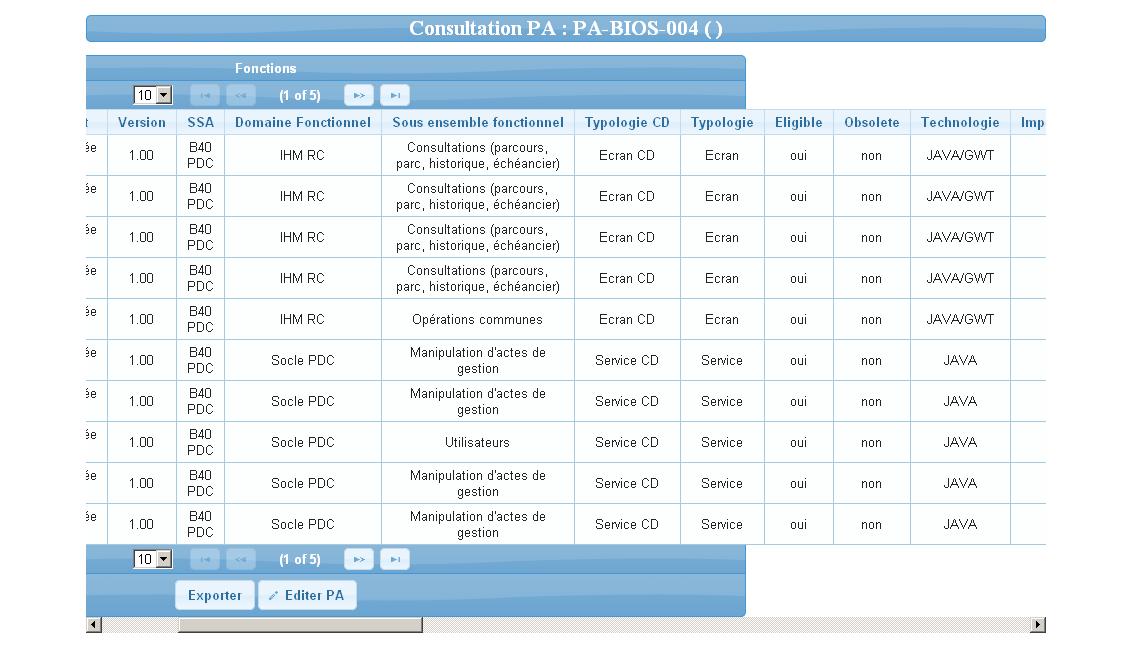The width and height of the screenshot is (1139, 645).
Task: Select Socle PDC in Utilisateurs row
Action: (303, 442)
